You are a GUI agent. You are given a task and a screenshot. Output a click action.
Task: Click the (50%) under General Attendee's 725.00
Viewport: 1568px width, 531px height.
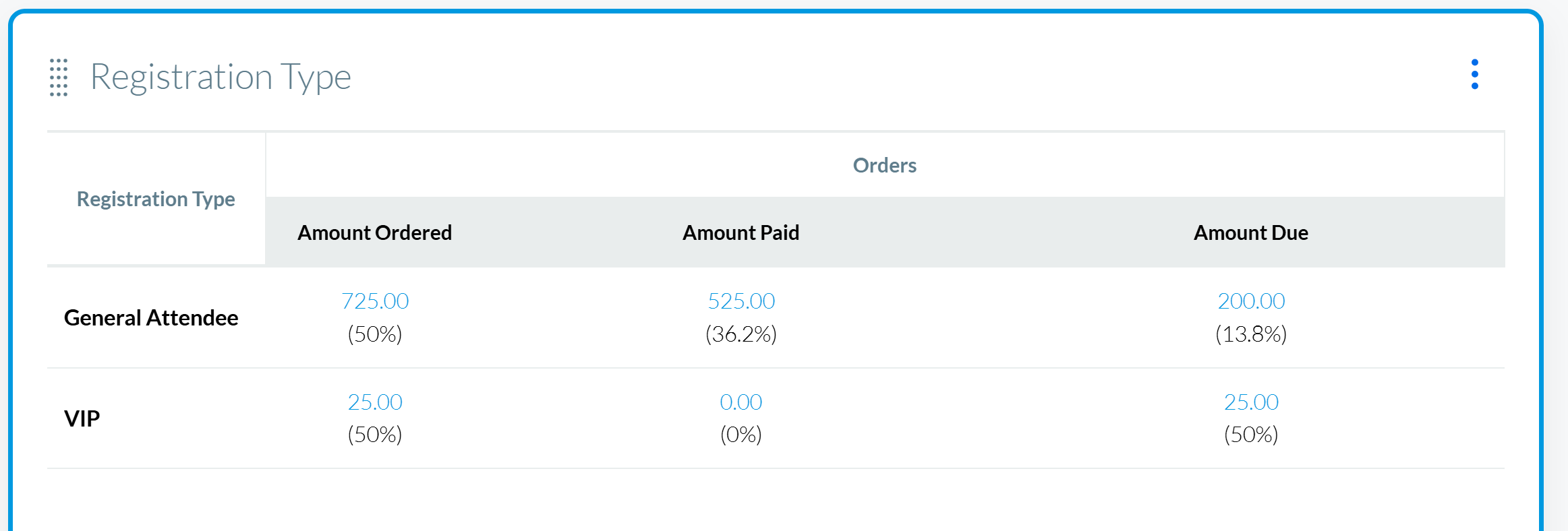pyautogui.click(x=375, y=334)
